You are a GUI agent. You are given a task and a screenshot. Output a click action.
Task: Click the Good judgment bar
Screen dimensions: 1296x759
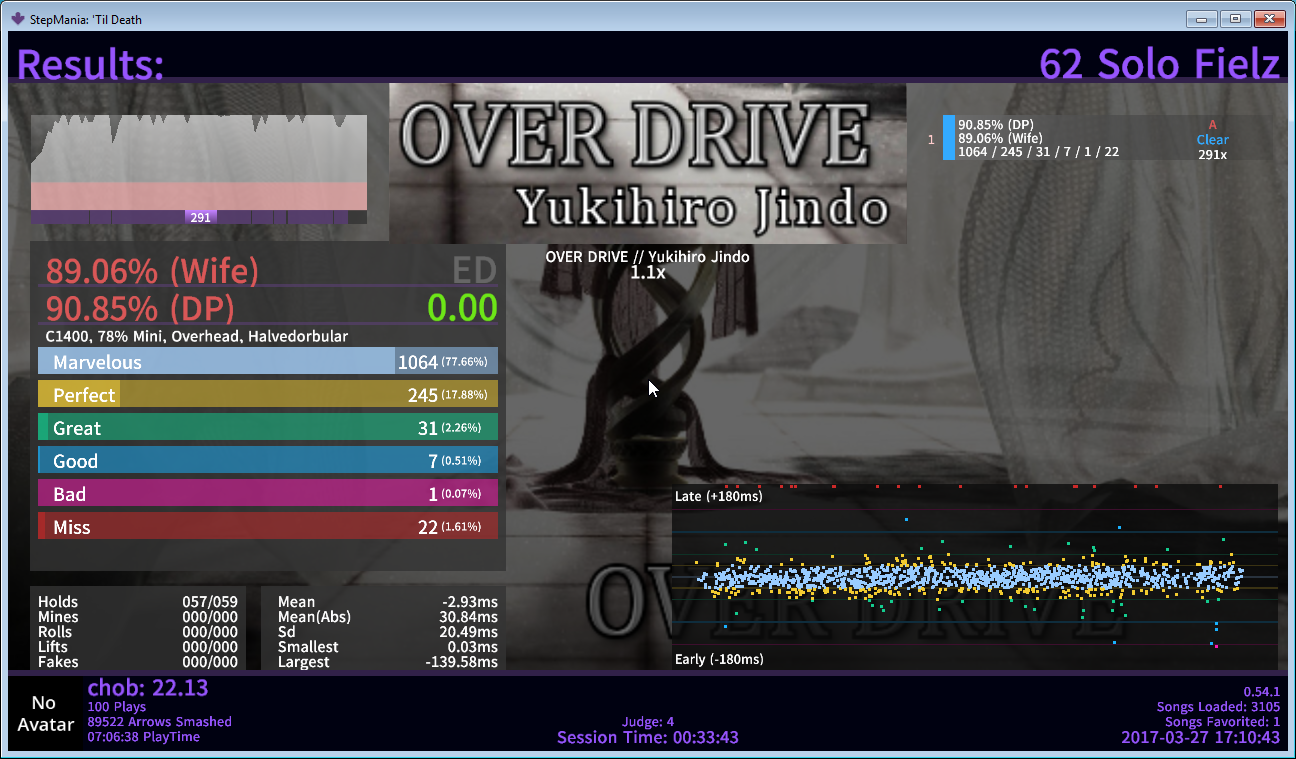(x=267, y=461)
